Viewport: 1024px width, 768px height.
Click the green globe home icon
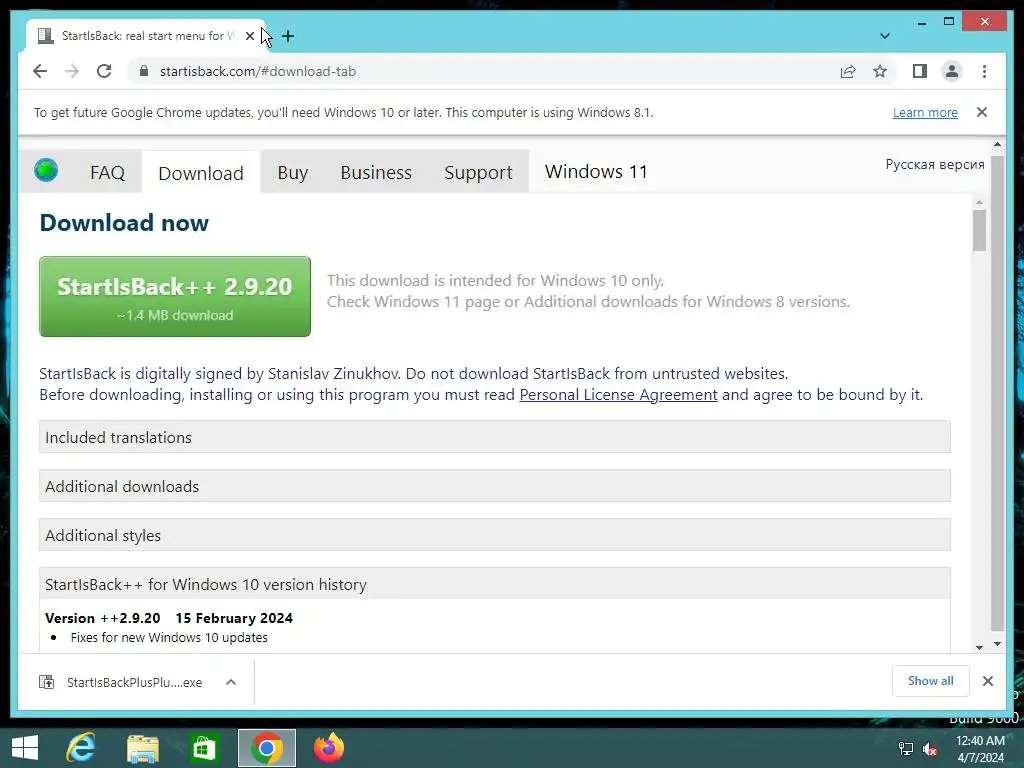point(46,170)
